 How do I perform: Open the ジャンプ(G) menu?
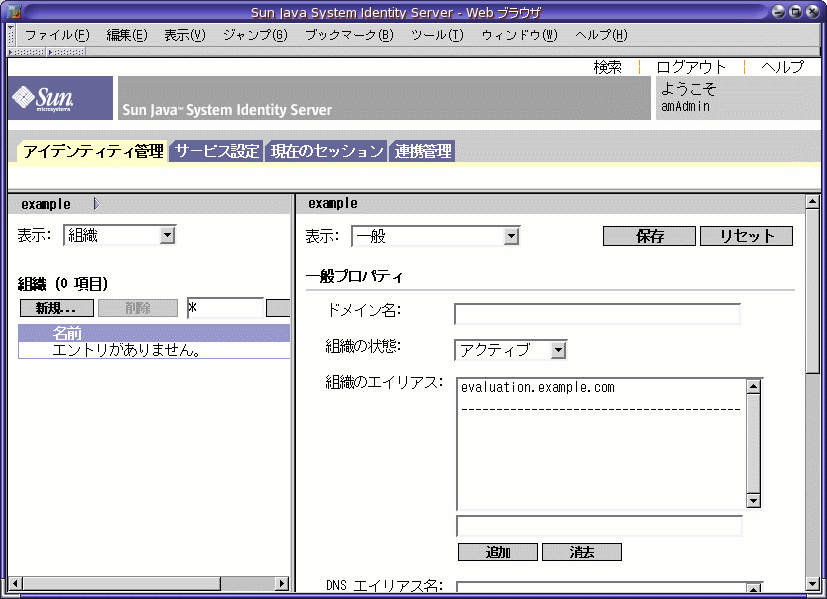tap(255, 35)
